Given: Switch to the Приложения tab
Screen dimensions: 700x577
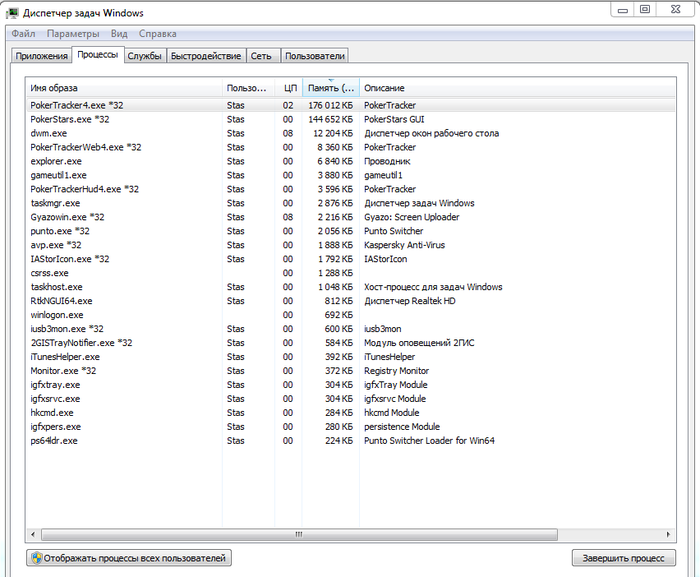Looking at the screenshot, I should [x=41, y=56].
